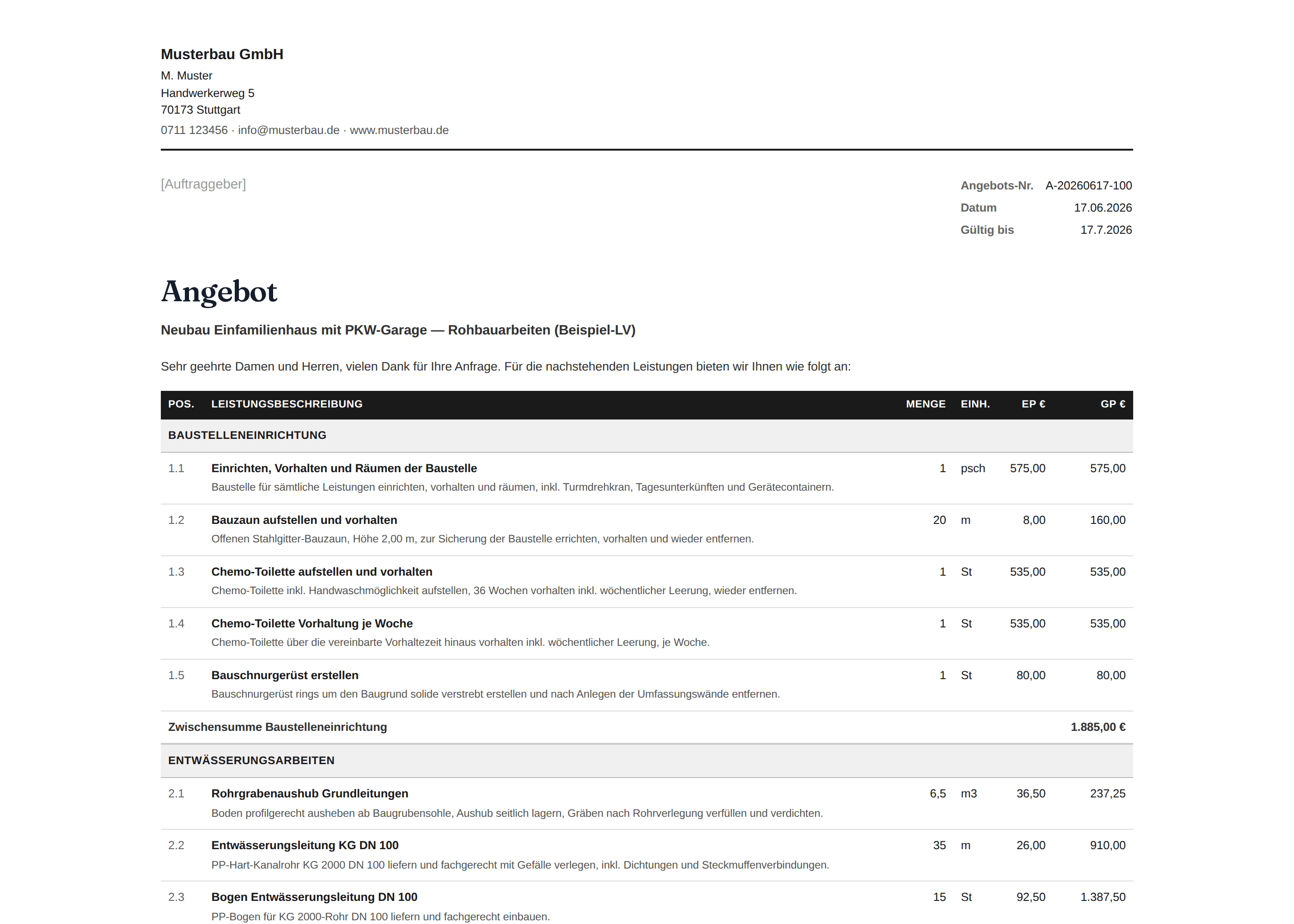
Task: Click EP 535,00 in row 1.3
Action: pyautogui.click(x=1027, y=572)
